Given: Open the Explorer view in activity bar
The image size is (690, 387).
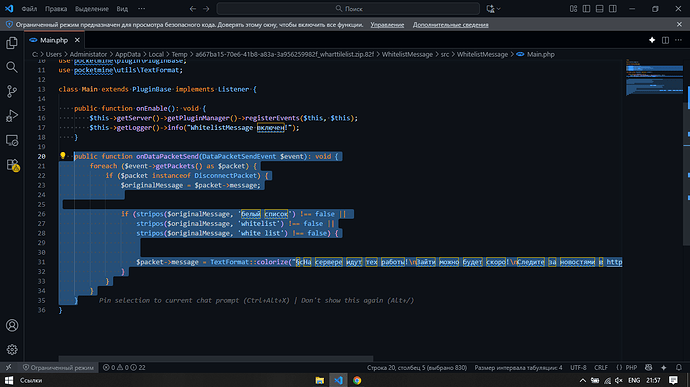Looking at the screenshot, I should coord(12,43).
